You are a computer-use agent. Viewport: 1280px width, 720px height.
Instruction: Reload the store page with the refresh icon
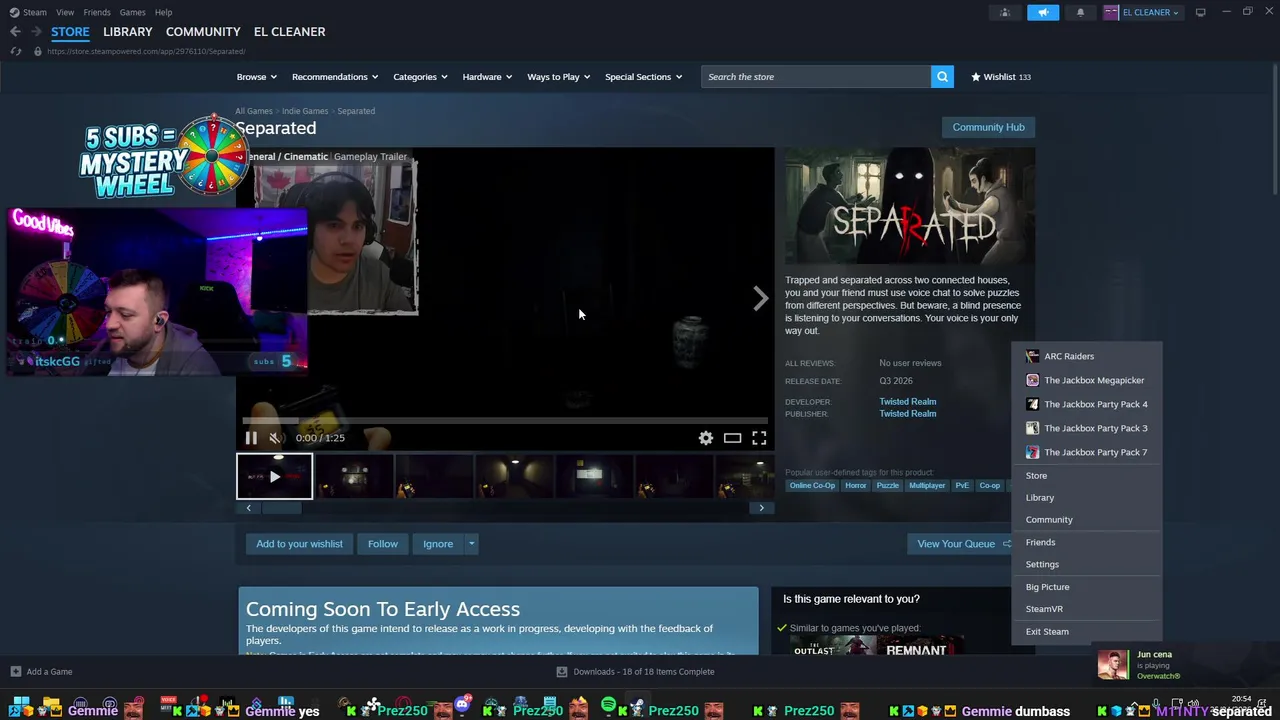pyautogui.click(x=15, y=51)
